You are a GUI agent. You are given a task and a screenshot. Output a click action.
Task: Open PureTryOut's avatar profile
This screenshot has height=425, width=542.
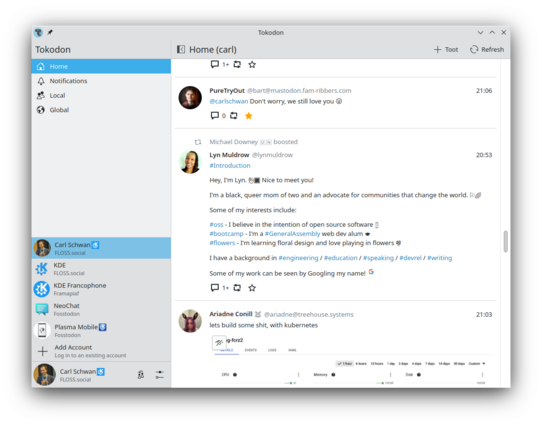190,97
